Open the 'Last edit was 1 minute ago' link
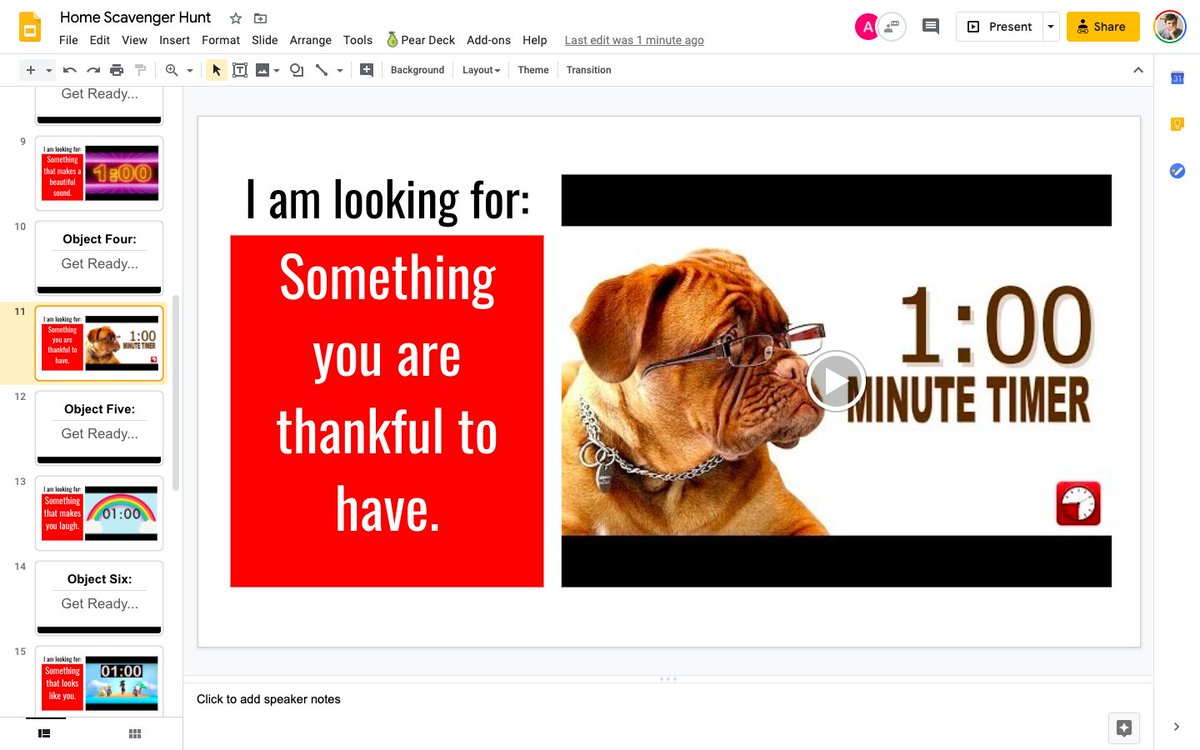The height and width of the screenshot is (750, 1200). (x=634, y=40)
